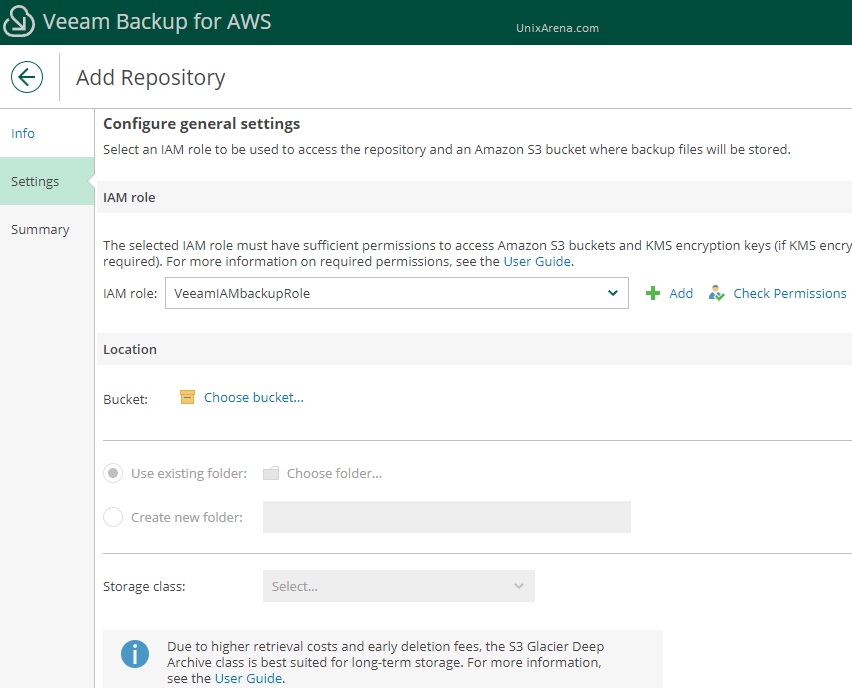Screen dimensions: 852x688
Task: Click the Add Repository heading
Action: point(151,78)
